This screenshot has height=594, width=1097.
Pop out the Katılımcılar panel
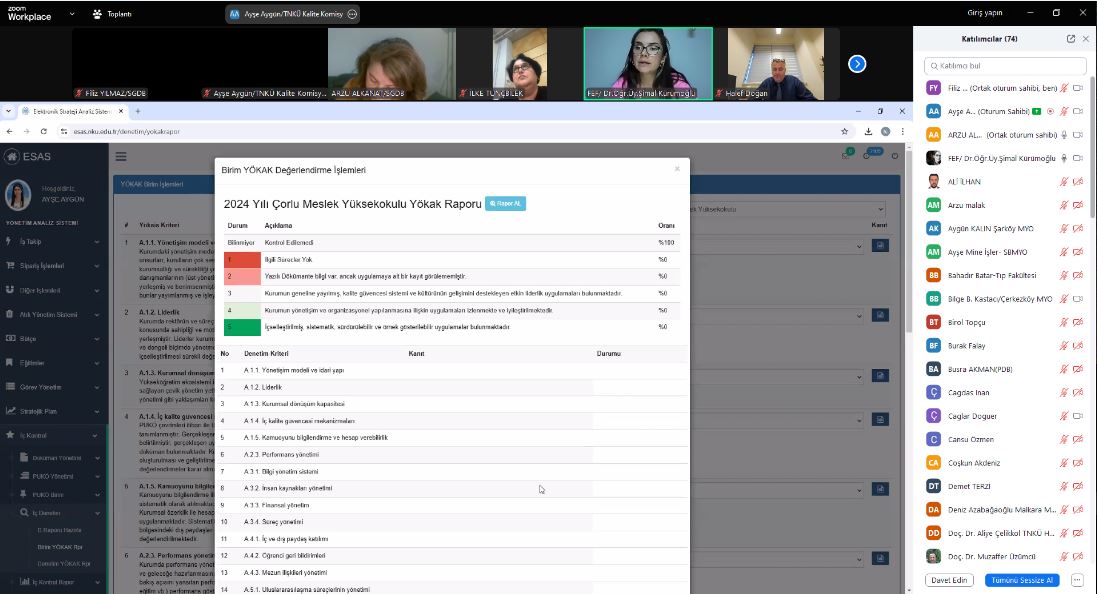point(1070,39)
